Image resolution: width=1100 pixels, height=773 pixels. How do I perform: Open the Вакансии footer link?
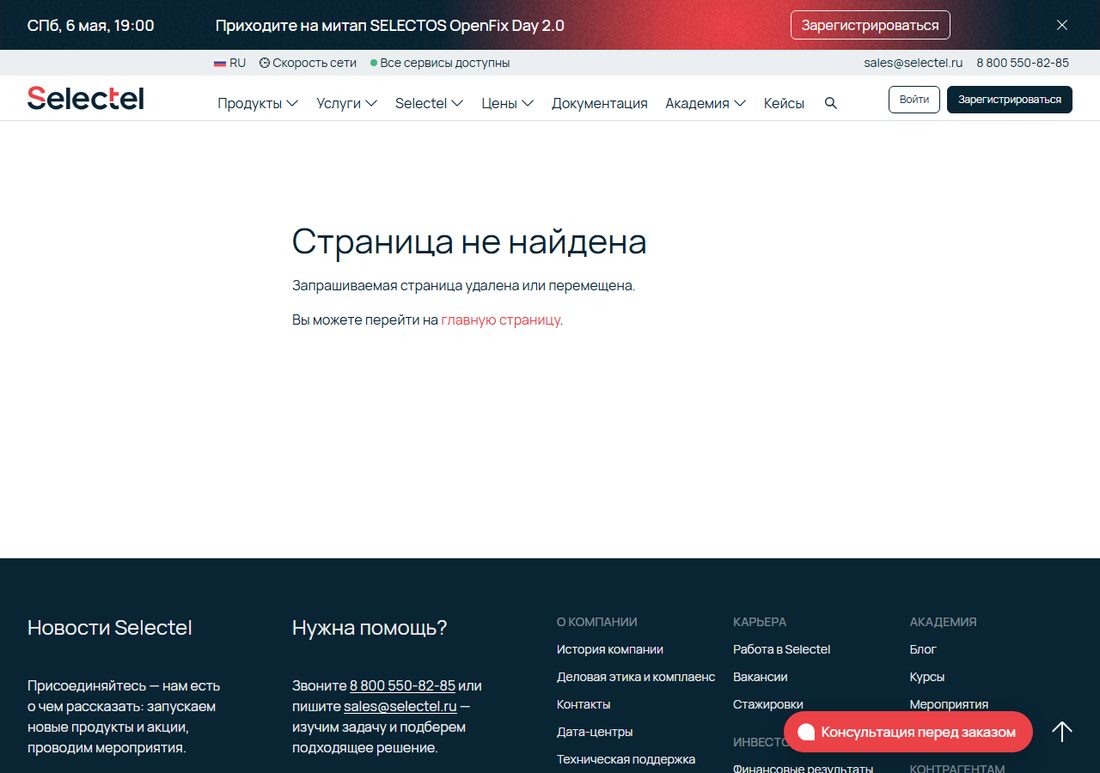pos(760,677)
